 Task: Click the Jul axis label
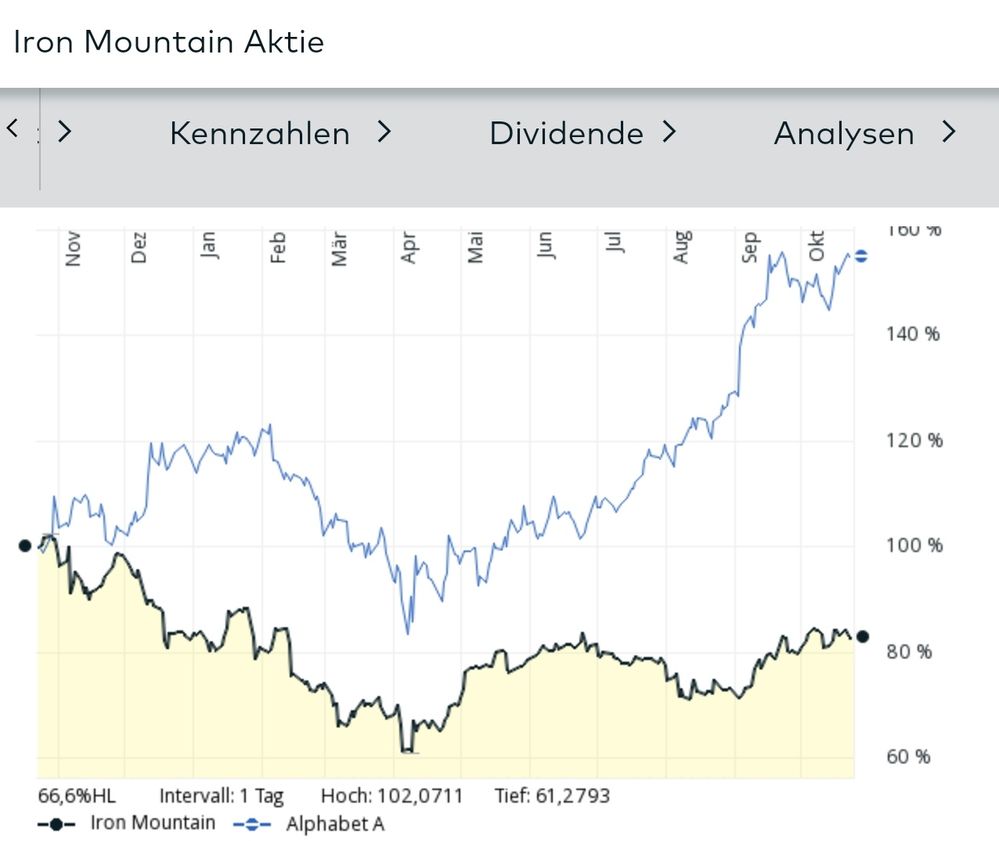(x=613, y=242)
